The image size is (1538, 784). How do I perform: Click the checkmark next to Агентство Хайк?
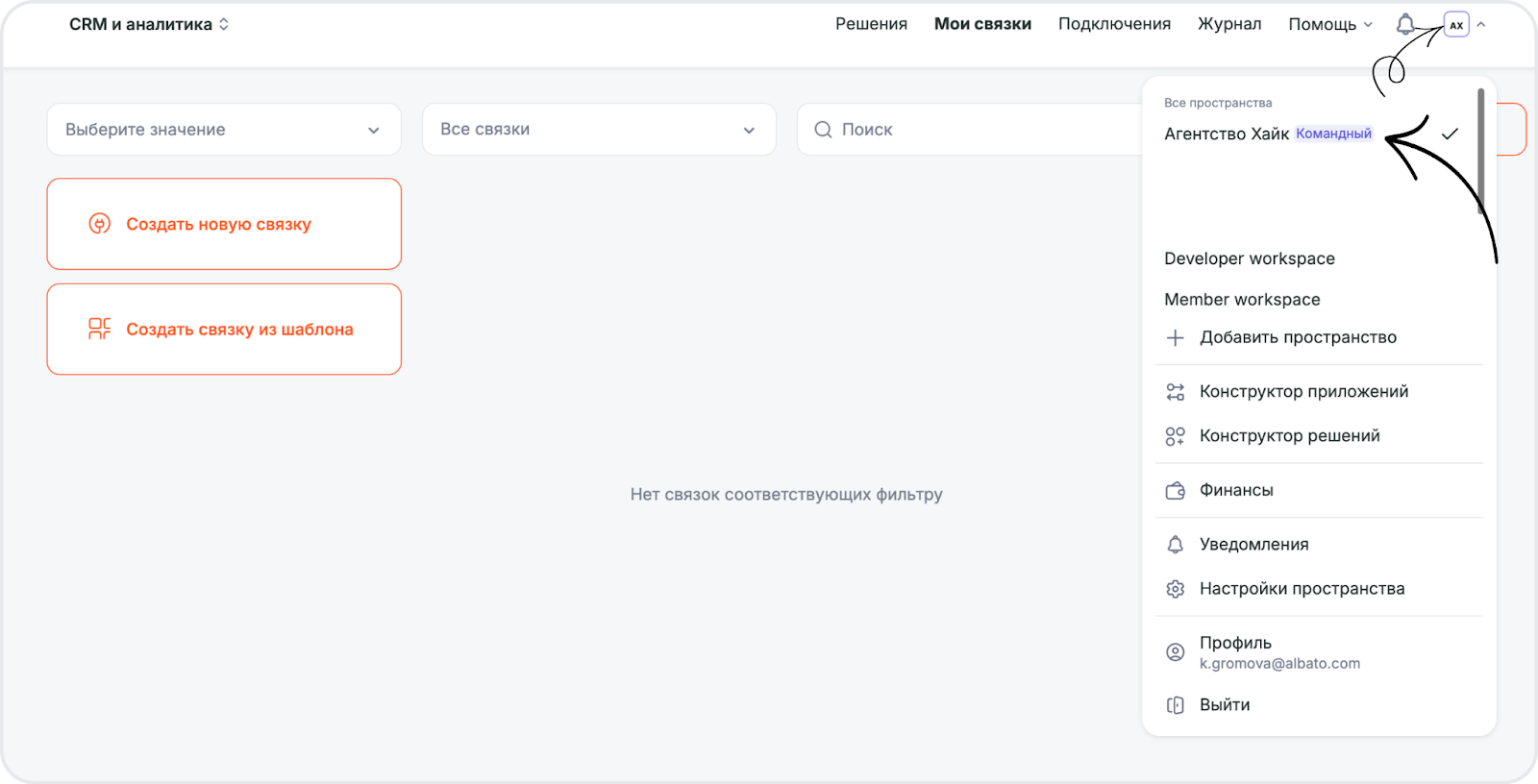pos(1450,134)
